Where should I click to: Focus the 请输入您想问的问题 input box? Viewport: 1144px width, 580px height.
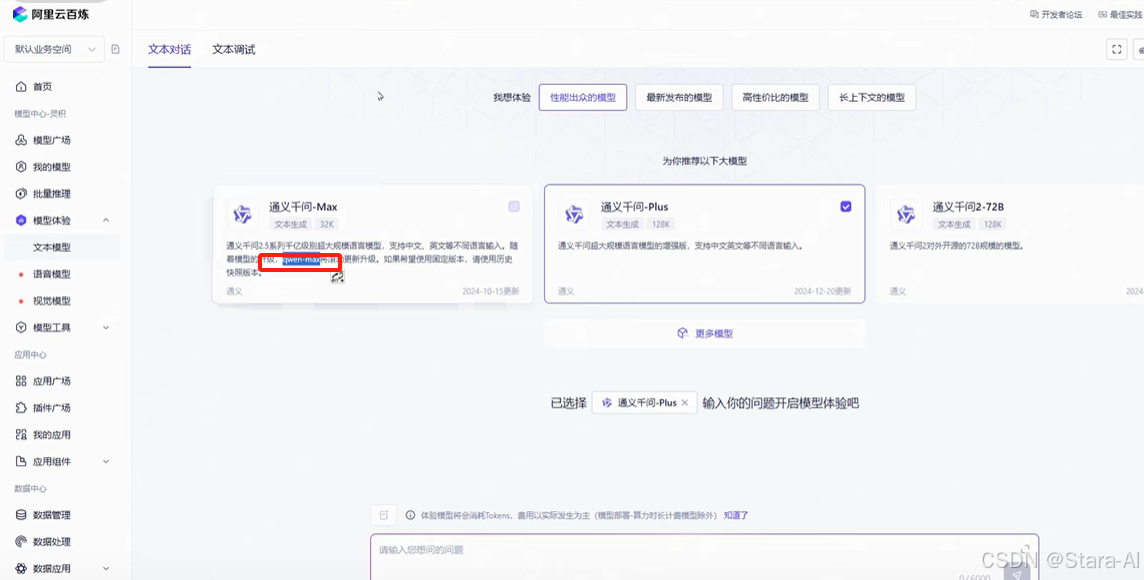705,557
